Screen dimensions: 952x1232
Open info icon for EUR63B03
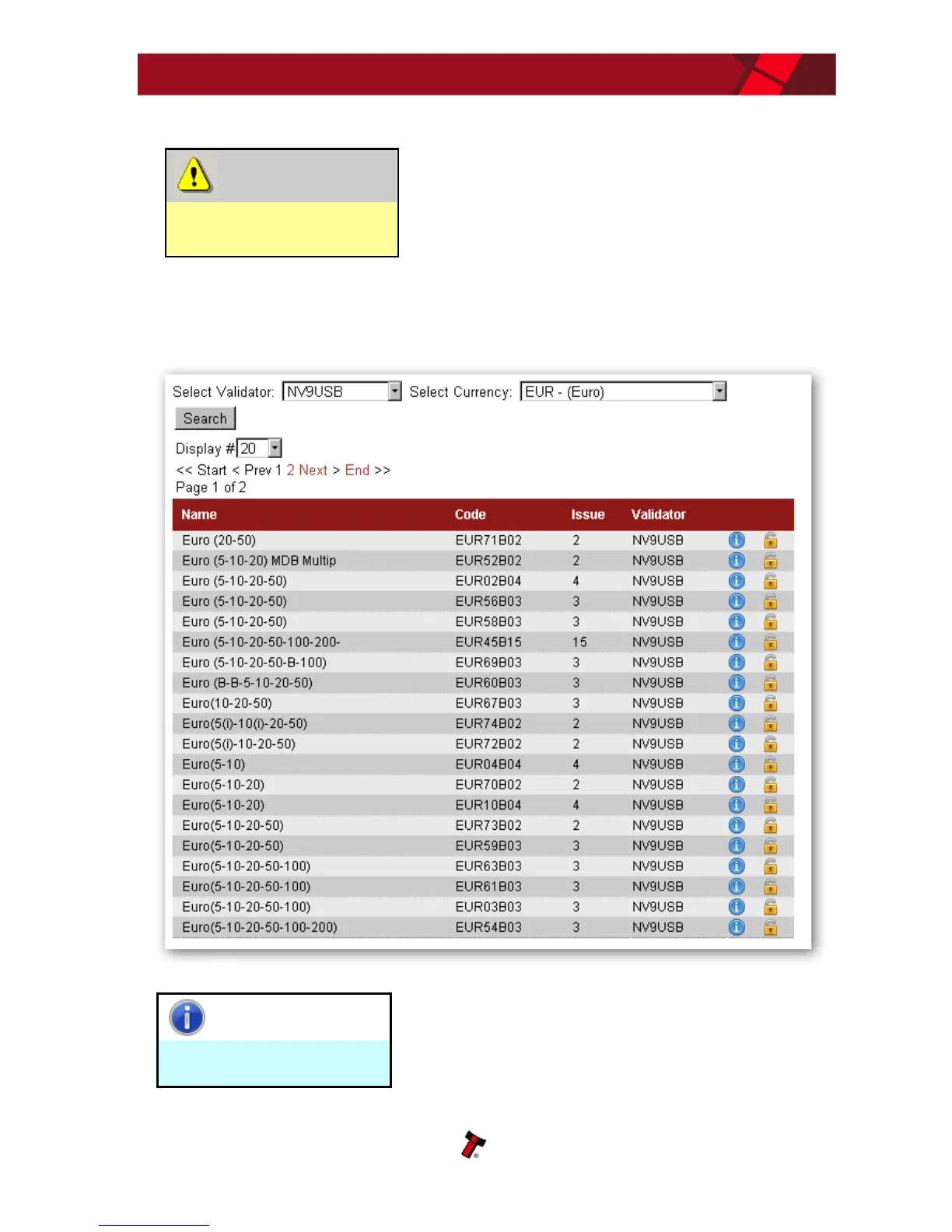[736, 866]
